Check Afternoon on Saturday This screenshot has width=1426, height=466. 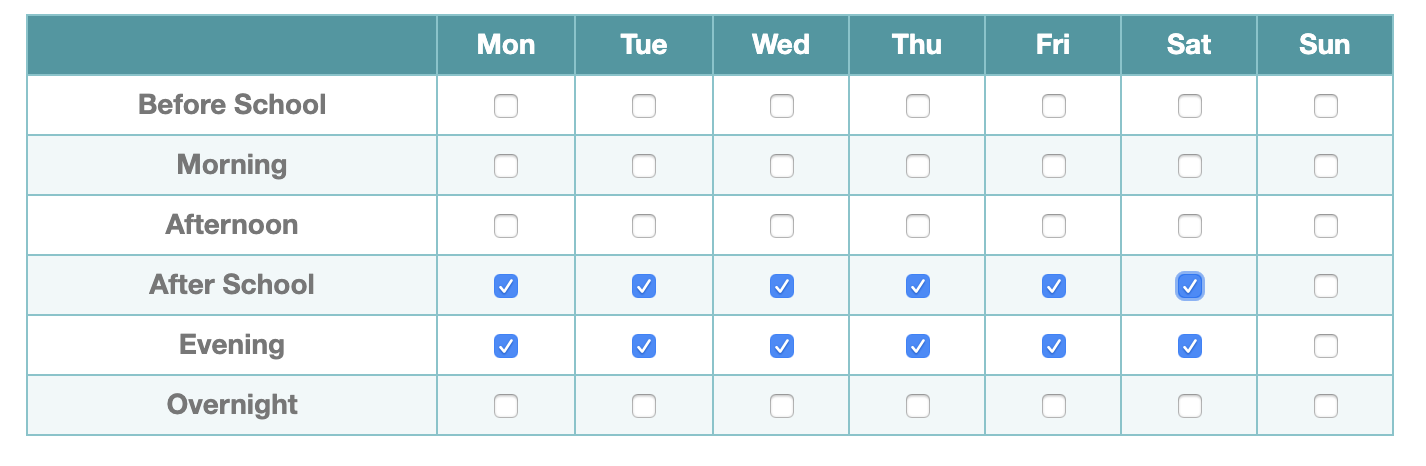[1190, 225]
